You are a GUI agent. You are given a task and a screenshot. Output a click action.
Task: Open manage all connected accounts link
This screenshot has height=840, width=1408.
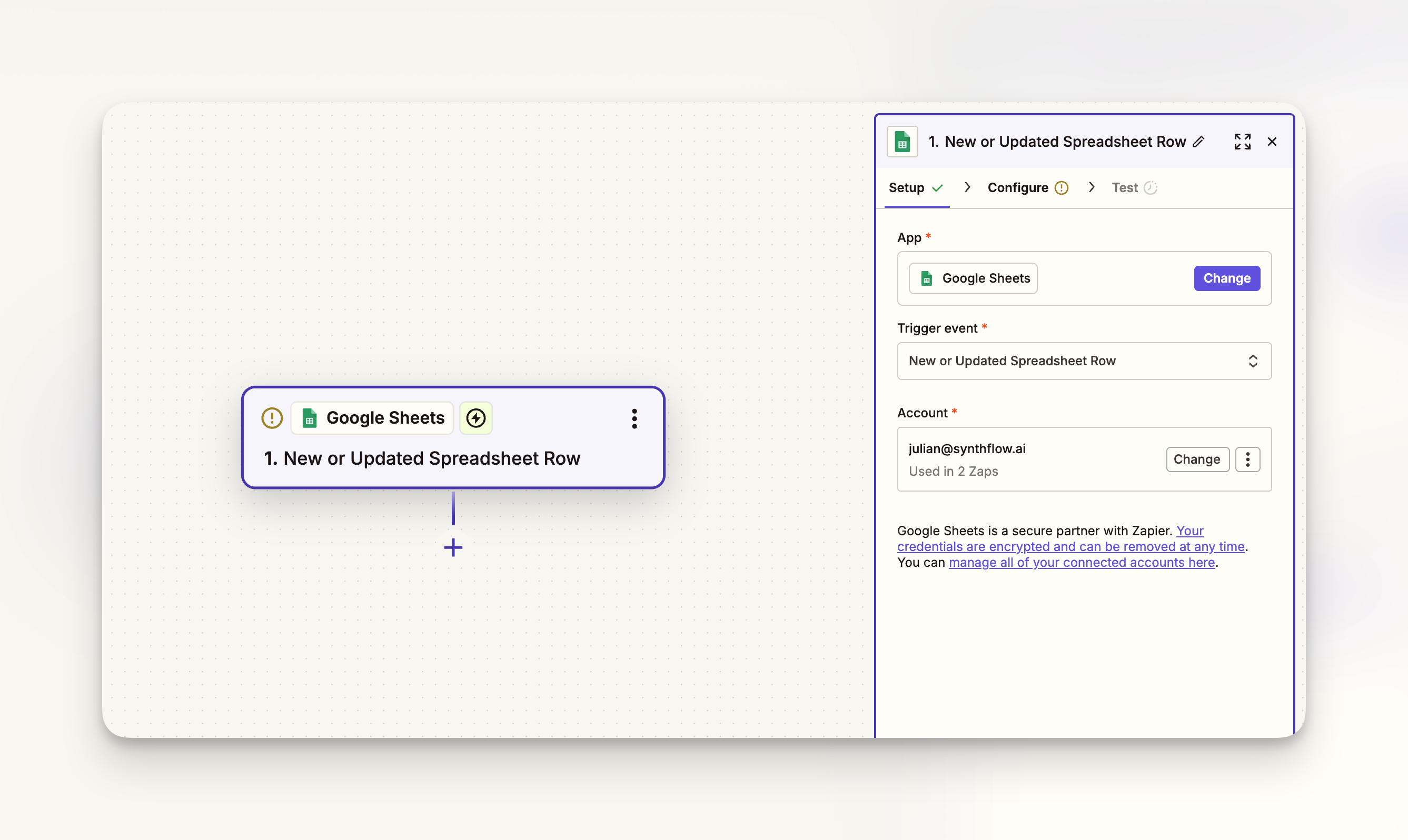1082,563
